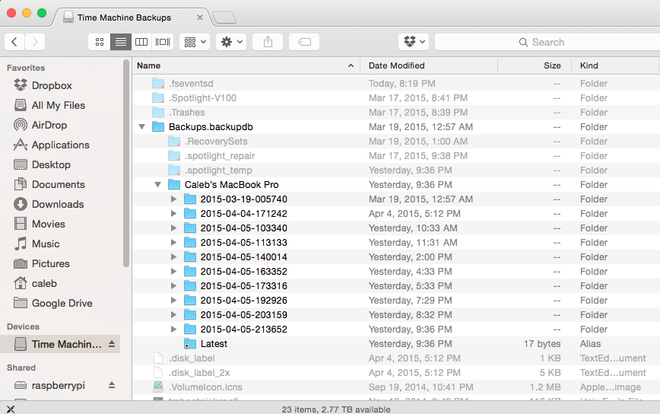Open the item arrangement dropdown
The image size is (660, 414).
click(195, 42)
